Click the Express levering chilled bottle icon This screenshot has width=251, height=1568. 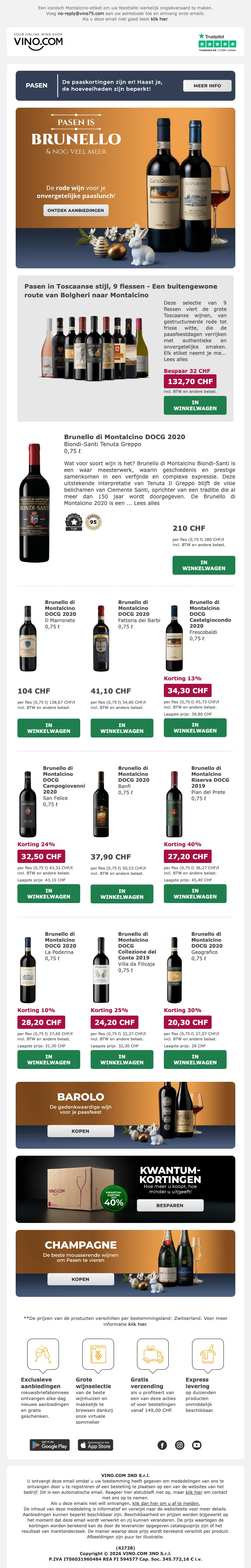pos(204,1354)
